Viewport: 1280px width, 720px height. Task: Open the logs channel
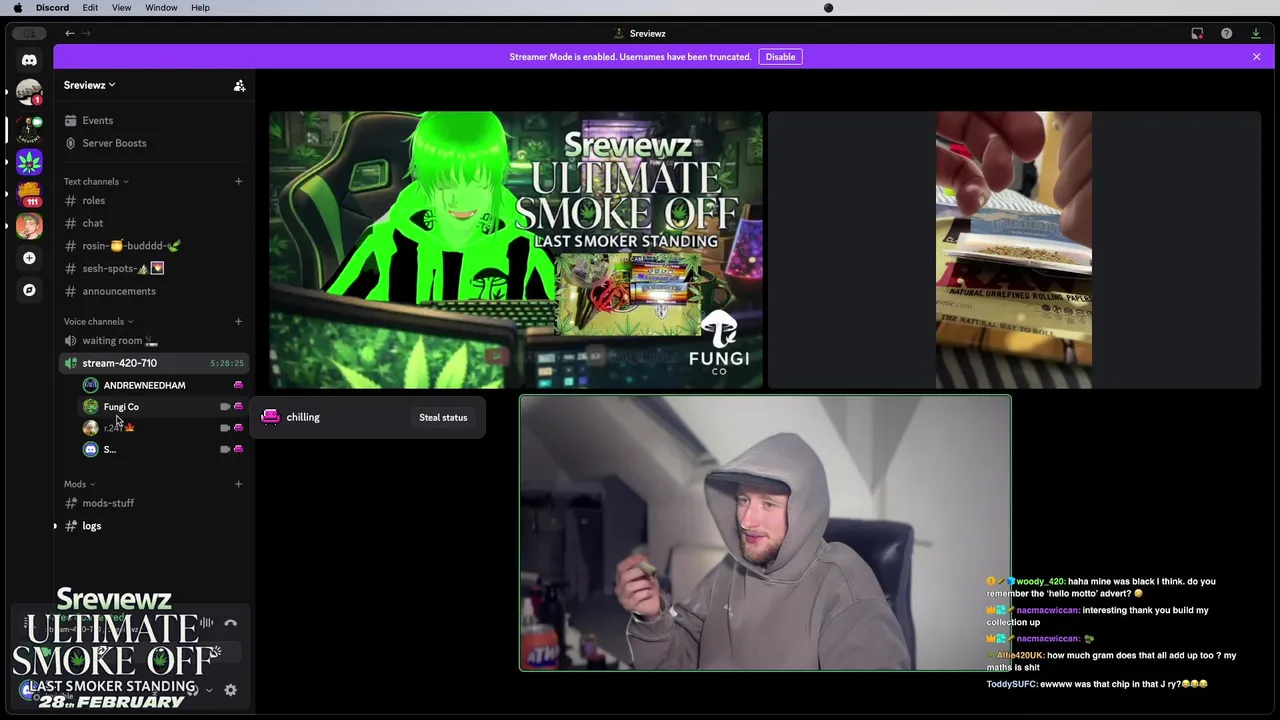point(153,526)
